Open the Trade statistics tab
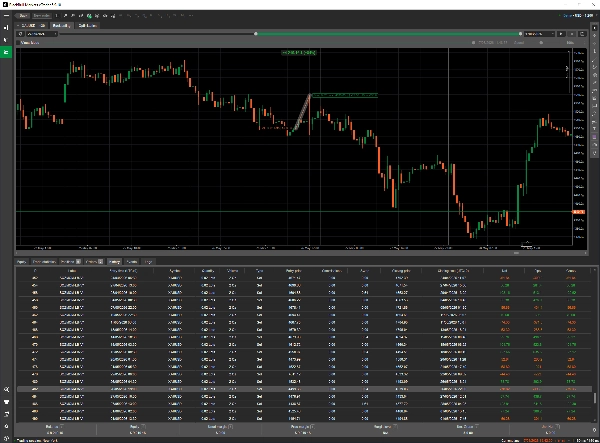 coord(44,262)
